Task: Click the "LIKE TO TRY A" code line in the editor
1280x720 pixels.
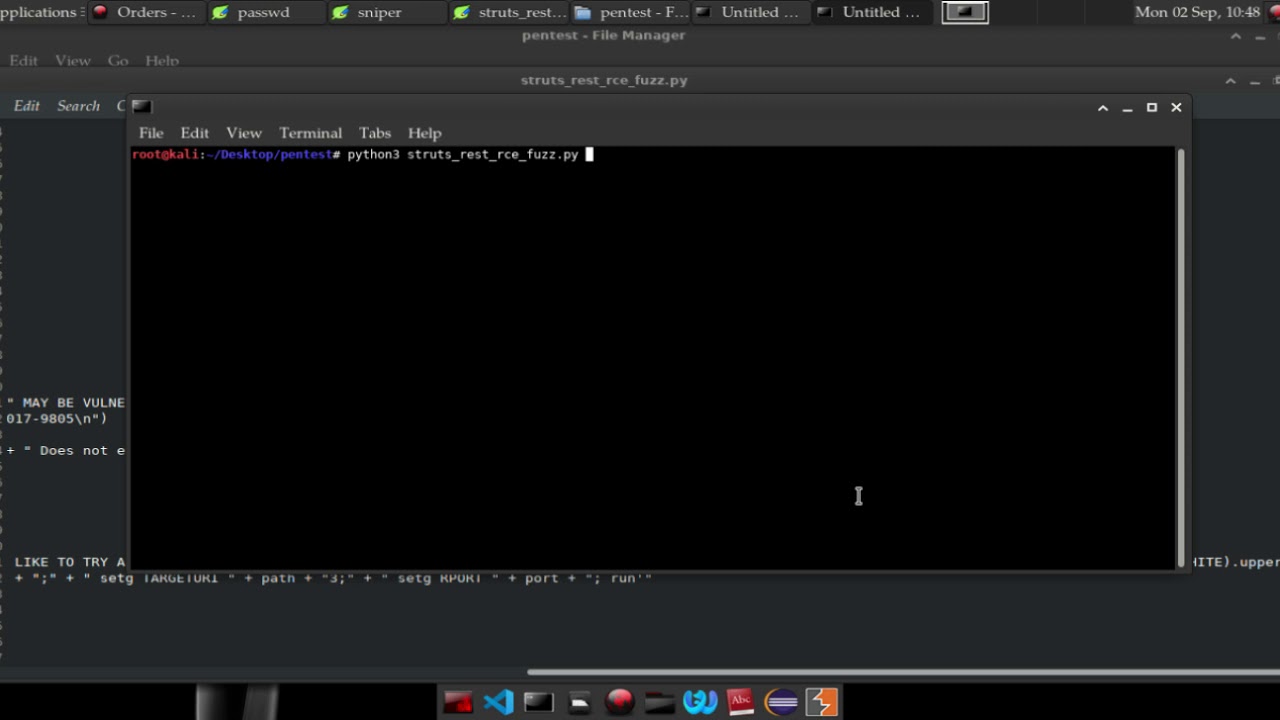Action: [x=70, y=563]
